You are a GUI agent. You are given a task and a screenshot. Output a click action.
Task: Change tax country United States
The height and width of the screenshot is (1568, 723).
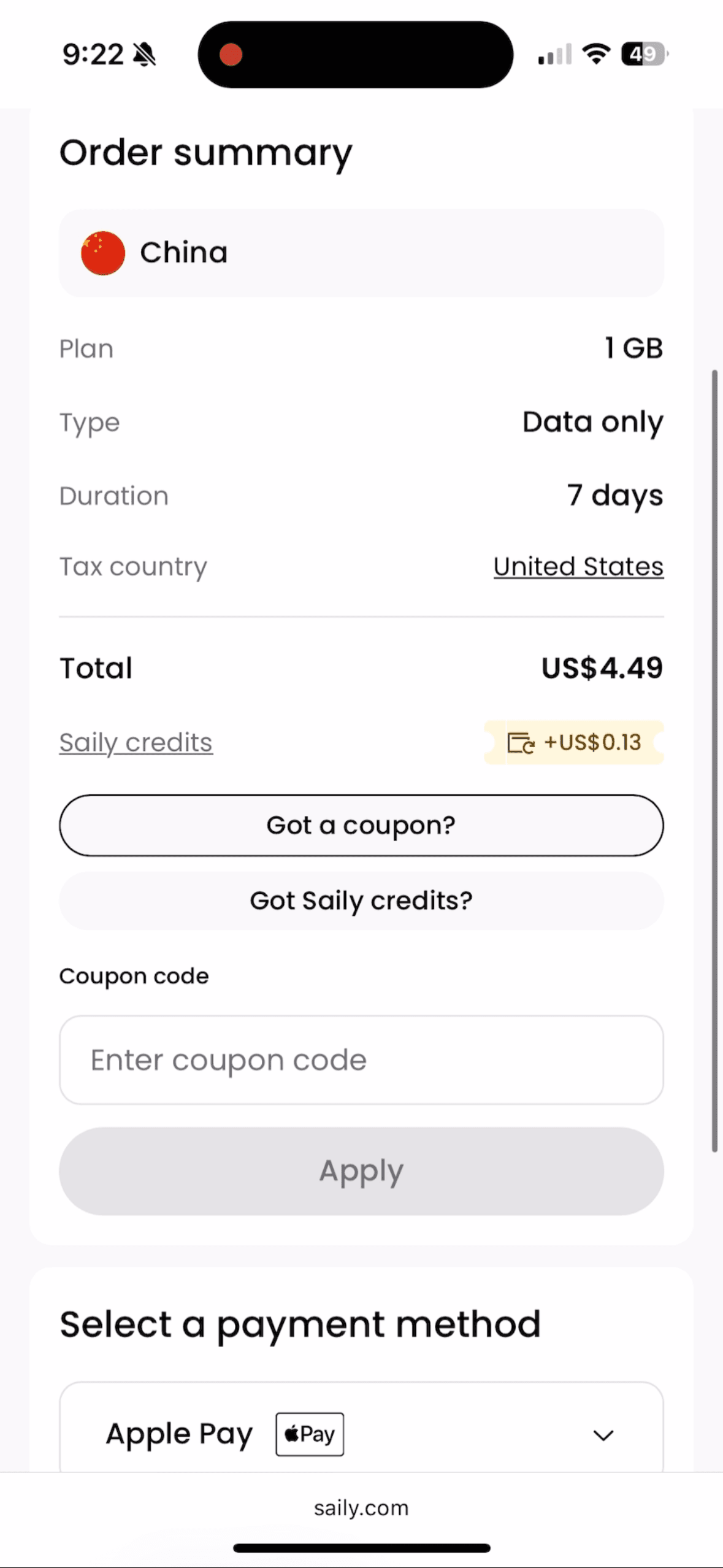[x=578, y=567]
